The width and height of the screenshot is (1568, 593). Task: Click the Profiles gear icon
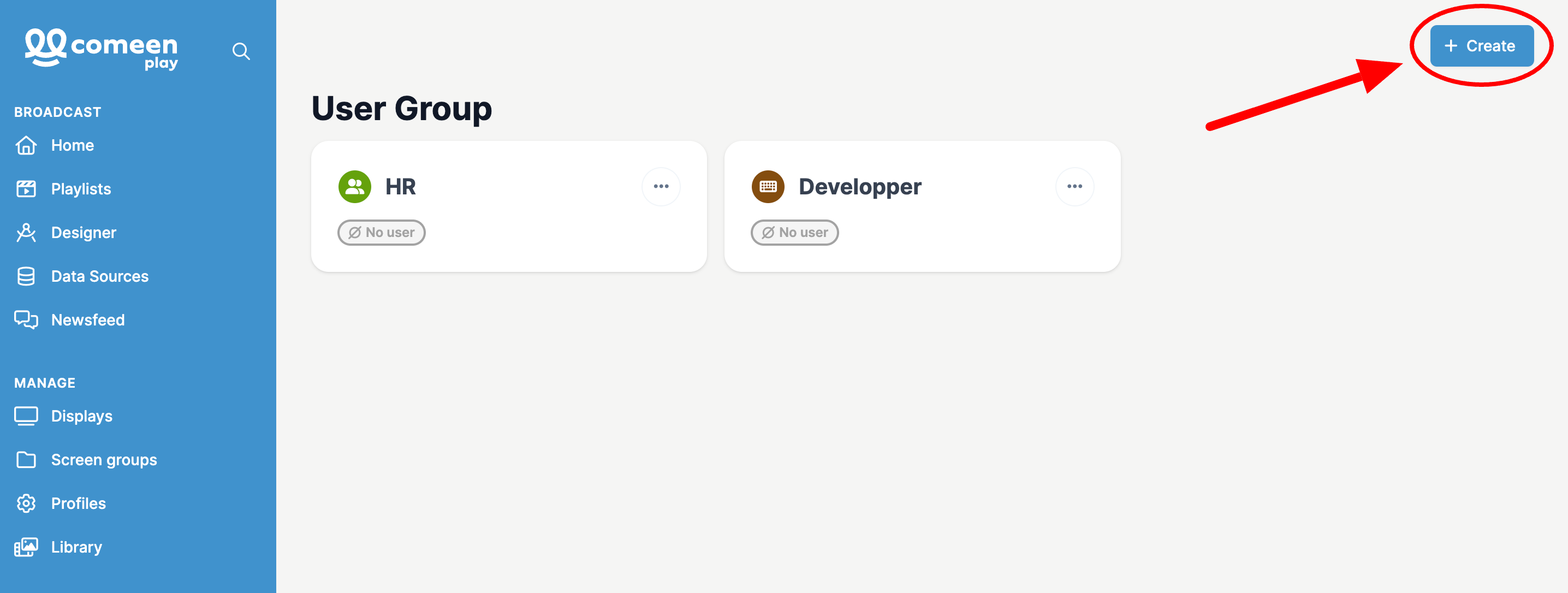coord(26,503)
